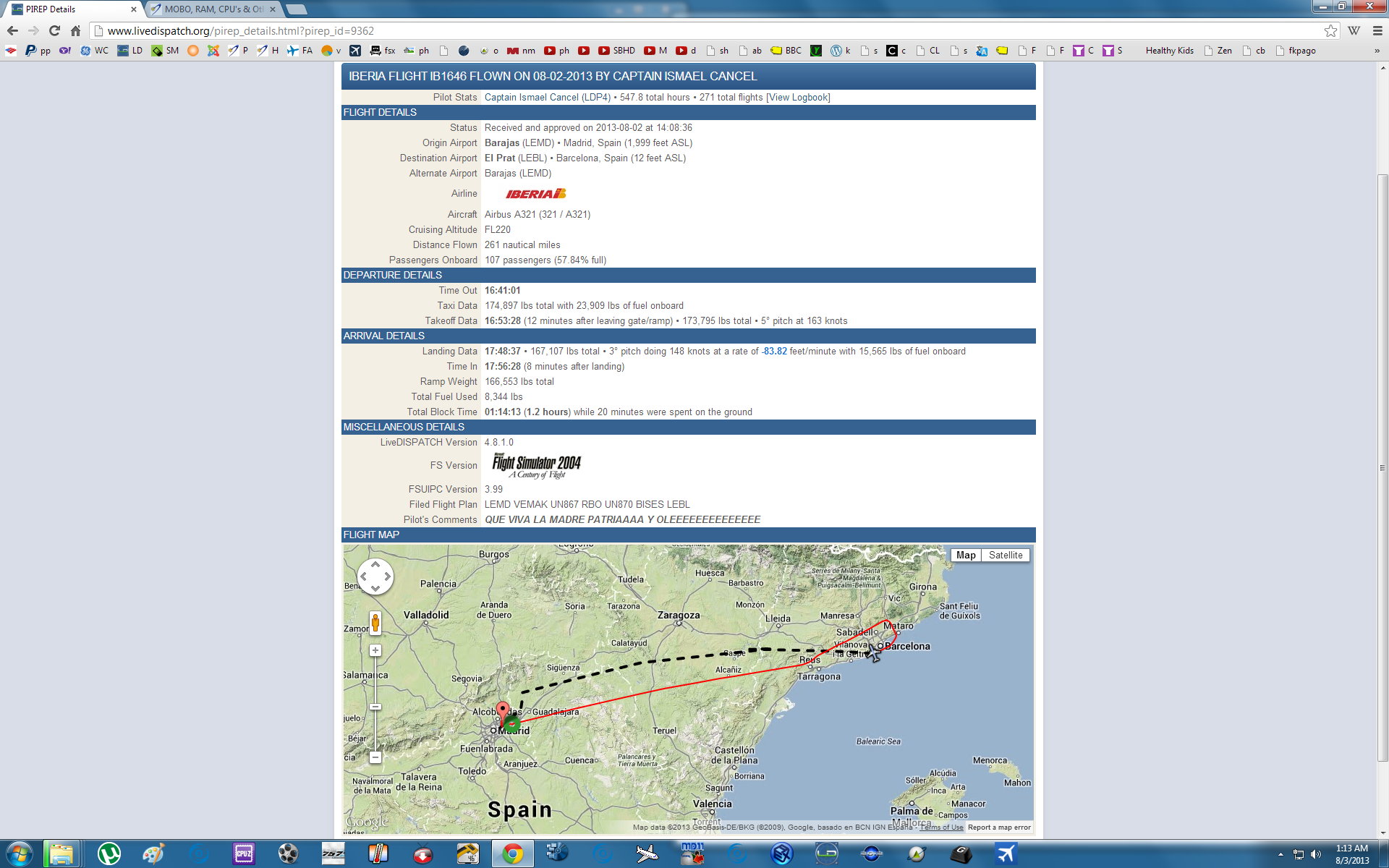Open the Google Translate bookmark icon
1389x868 pixels.
pos(982,51)
